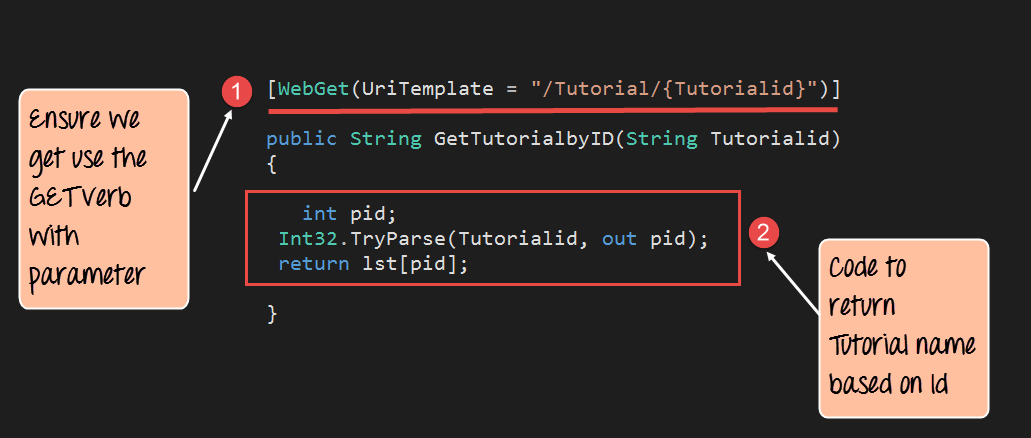Screen dimensions: 1031x438
Task: Click the arrow pointing to the WebGet line
Action: point(213,150)
